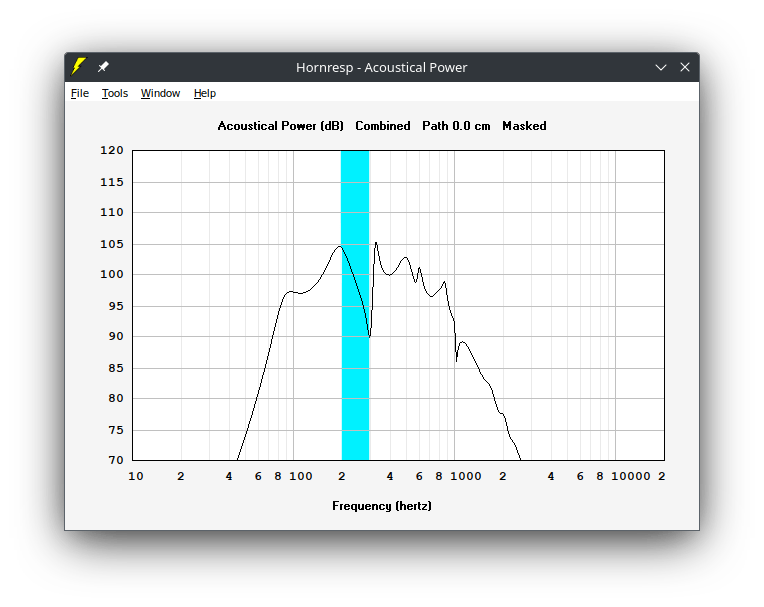Open the File menu
This screenshot has width=764, height=607.
click(x=80, y=93)
